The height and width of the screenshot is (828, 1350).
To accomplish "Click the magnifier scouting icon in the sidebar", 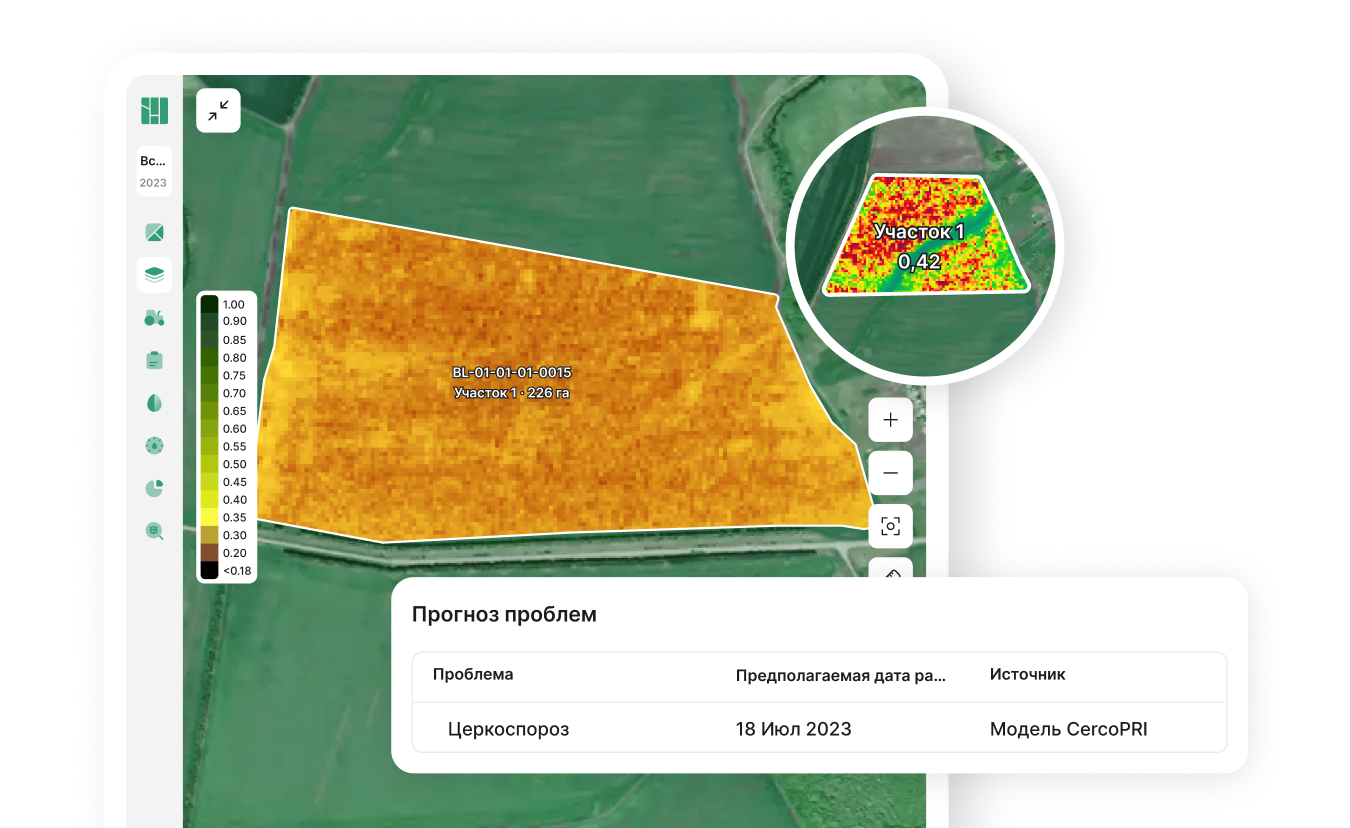I will point(154,531).
